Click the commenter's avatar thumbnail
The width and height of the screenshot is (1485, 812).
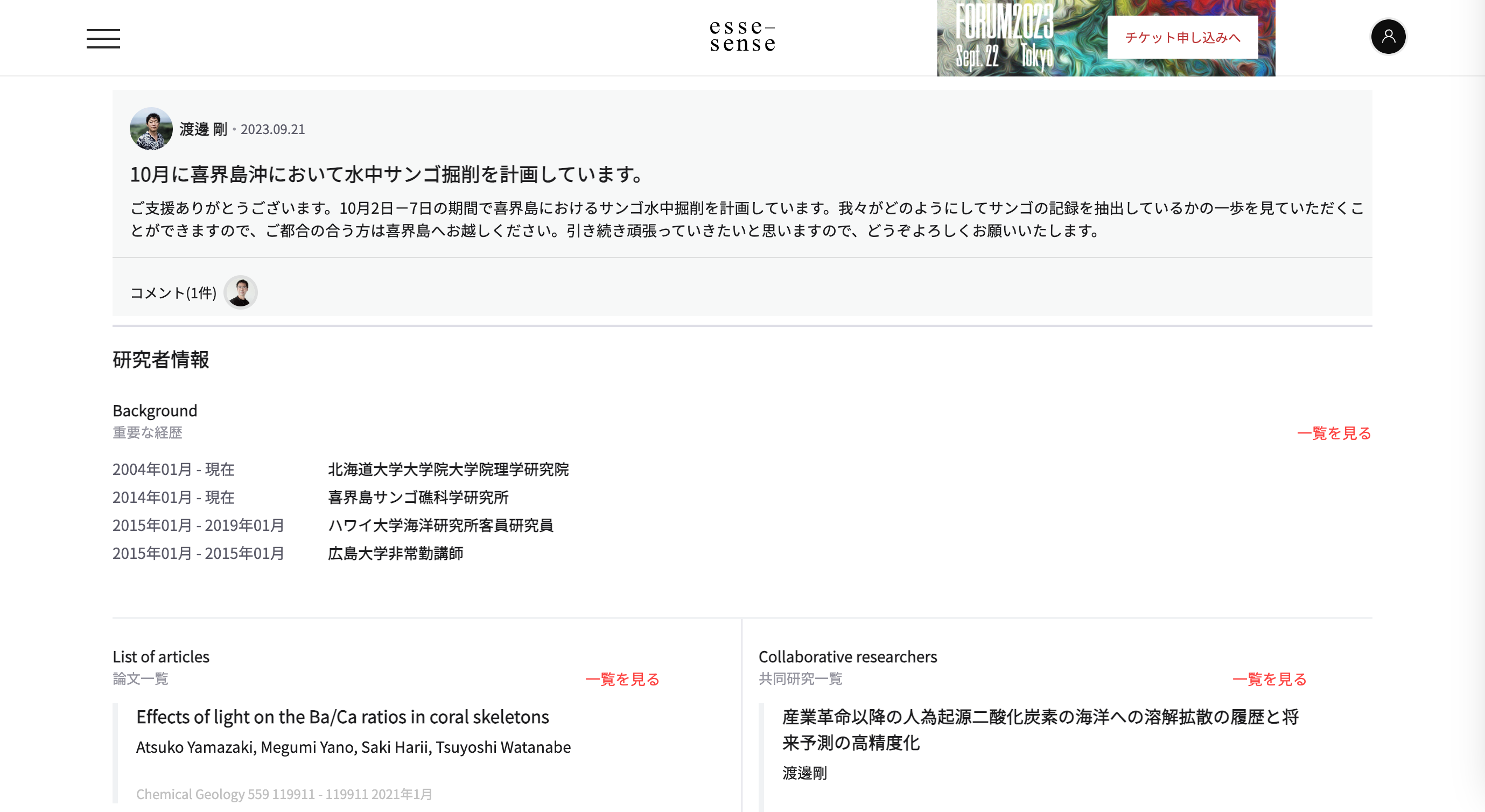pyautogui.click(x=241, y=292)
